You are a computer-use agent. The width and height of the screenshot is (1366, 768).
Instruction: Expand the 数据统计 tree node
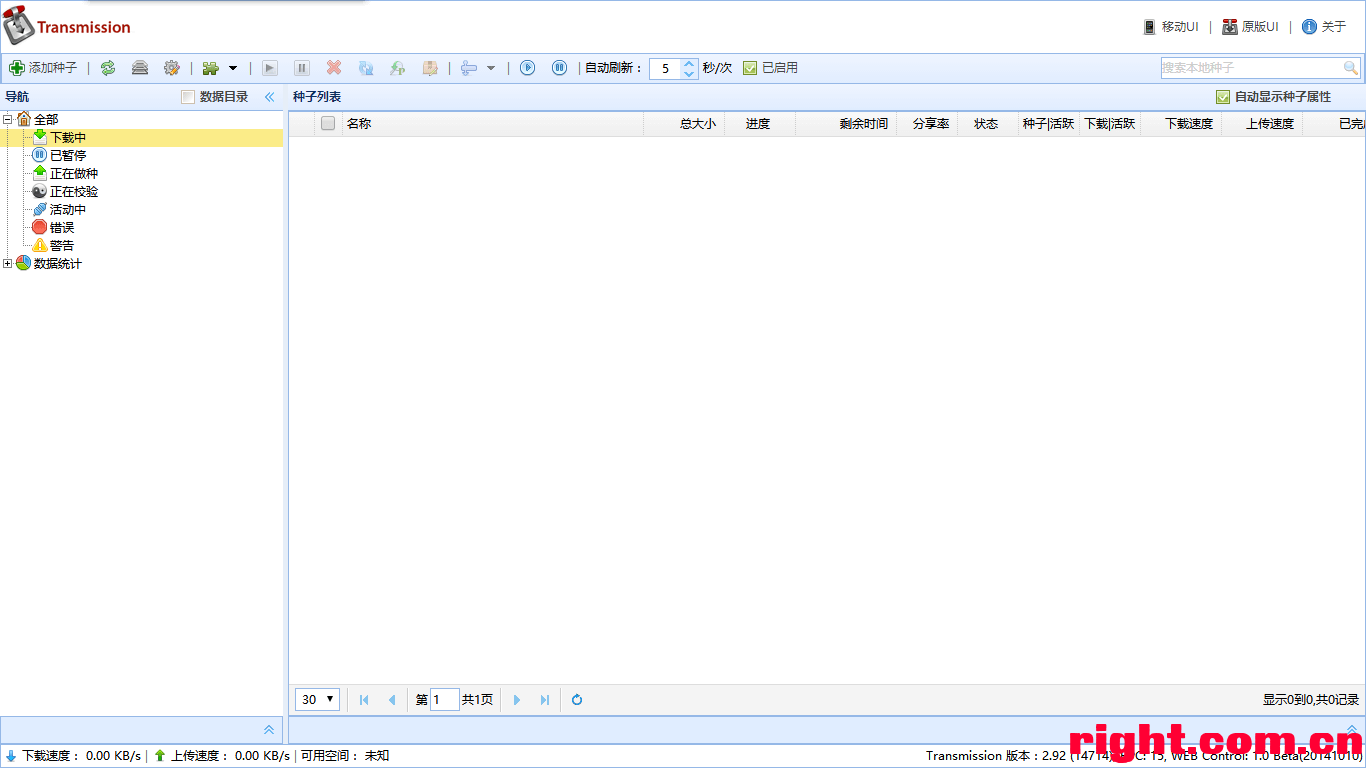pos(8,264)
